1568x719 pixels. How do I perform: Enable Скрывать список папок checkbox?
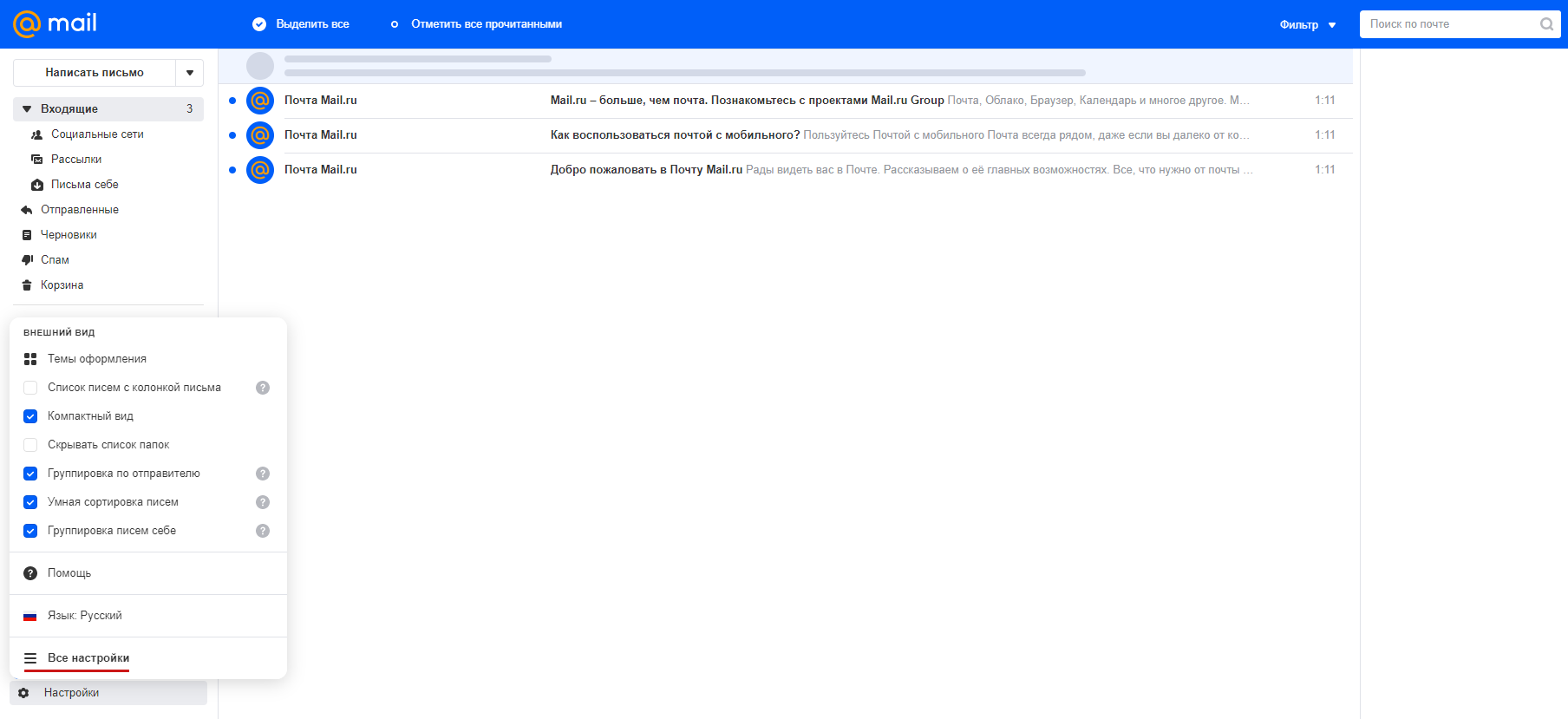[x=30, y=445]
